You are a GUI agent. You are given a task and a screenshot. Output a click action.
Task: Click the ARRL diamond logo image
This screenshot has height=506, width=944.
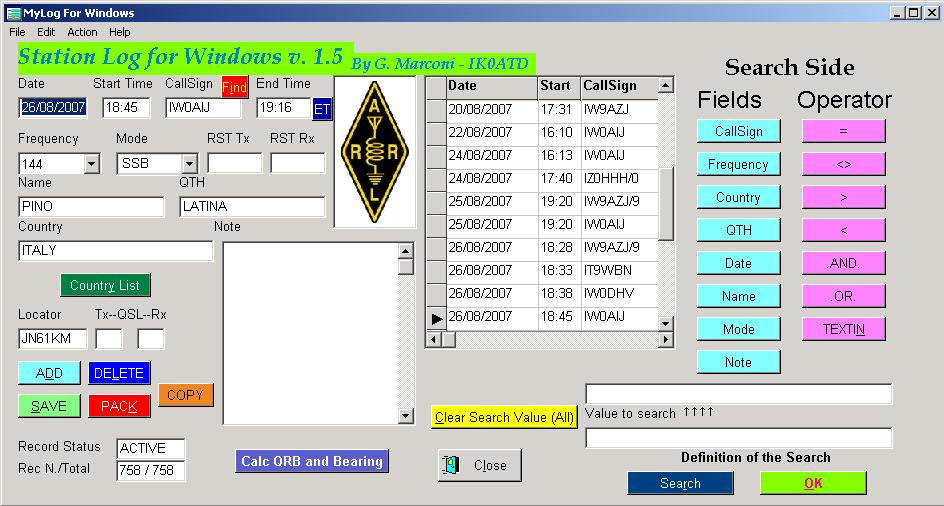point(374,152)
